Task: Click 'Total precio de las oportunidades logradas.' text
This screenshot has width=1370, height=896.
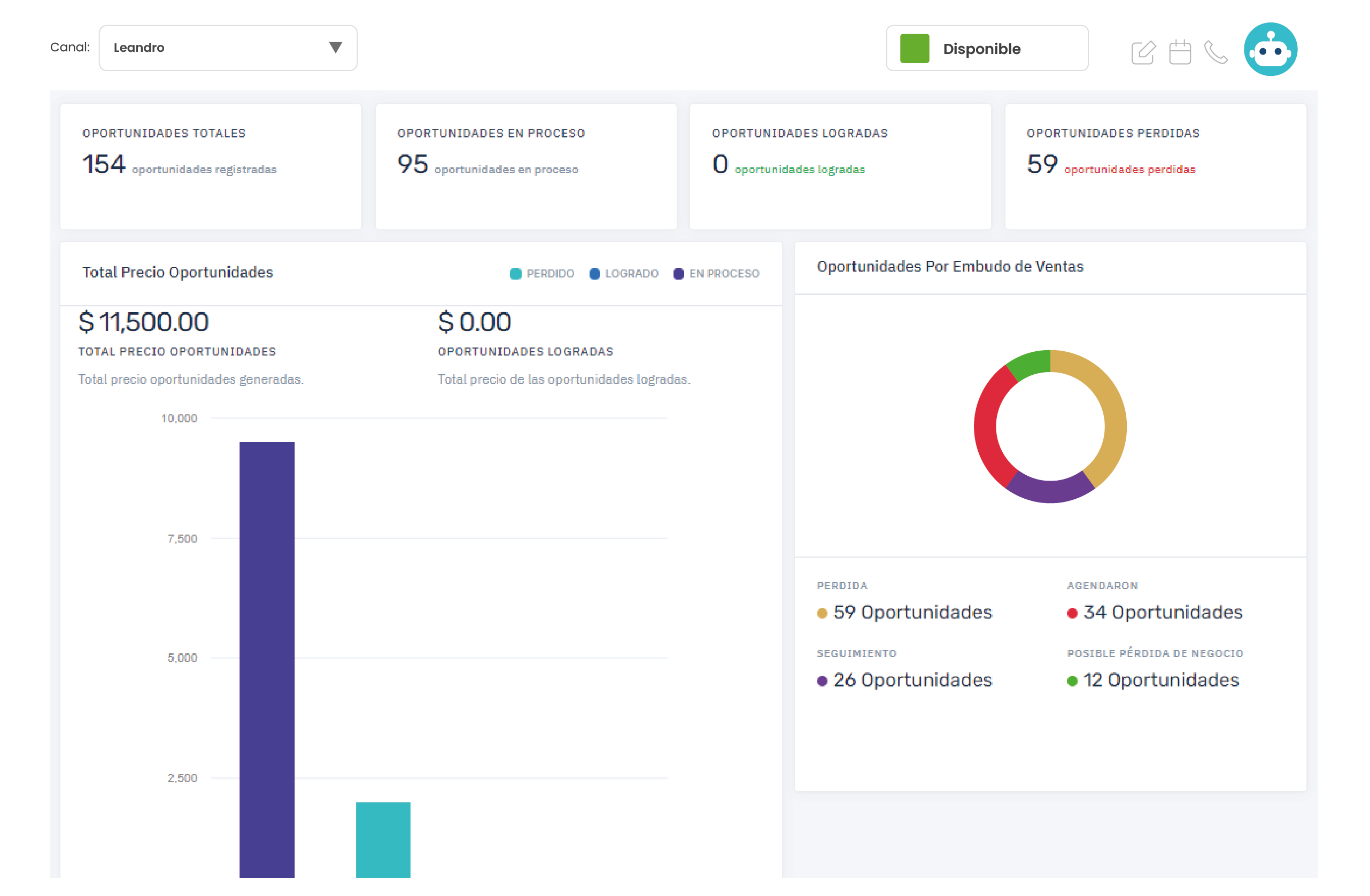Action: click(564, 380)
